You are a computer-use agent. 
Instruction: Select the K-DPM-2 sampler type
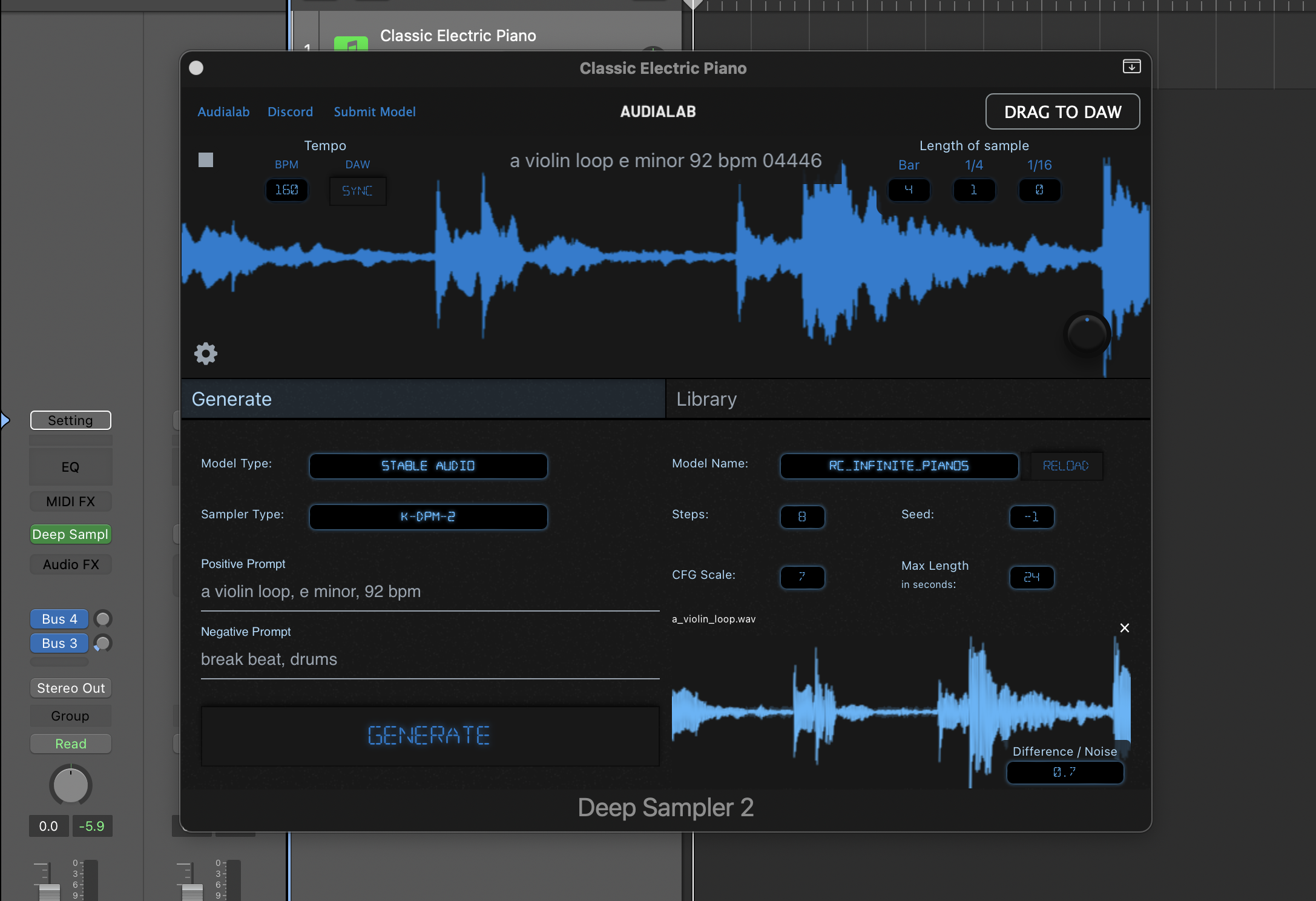(429, 515)
